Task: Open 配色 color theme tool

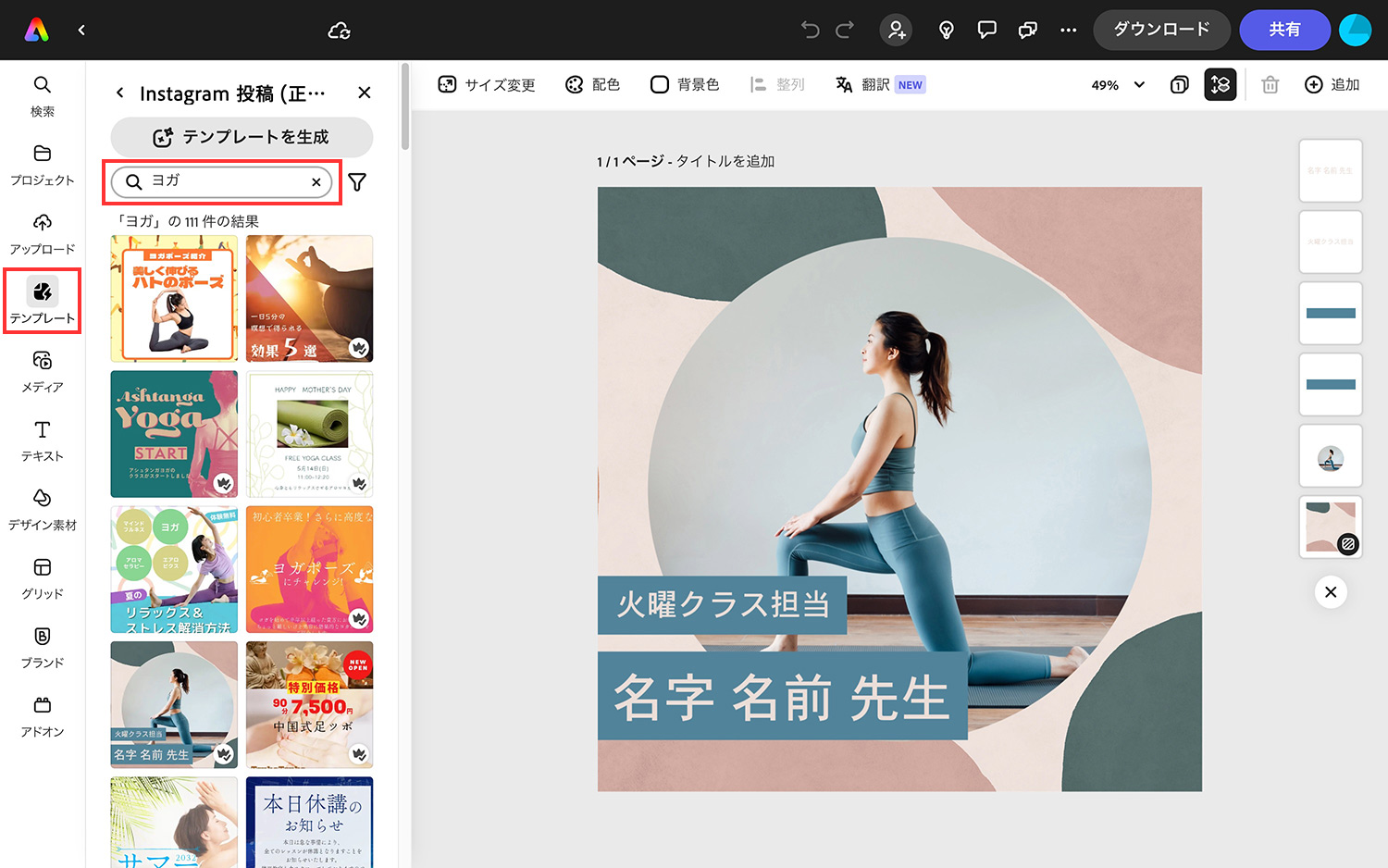Action: pos(593,84)
